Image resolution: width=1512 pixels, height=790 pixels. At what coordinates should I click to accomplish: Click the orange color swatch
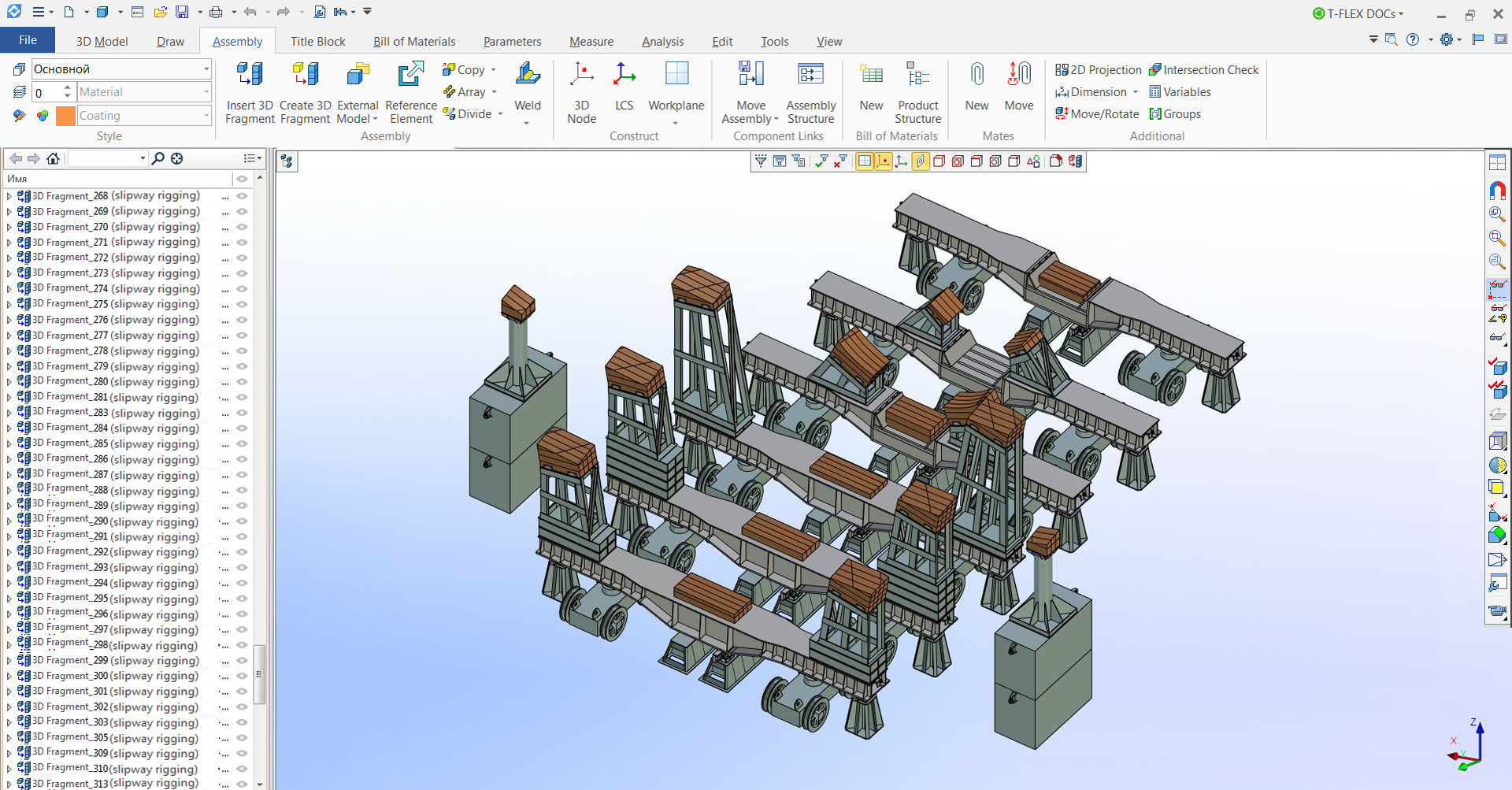tap(66, 116)
